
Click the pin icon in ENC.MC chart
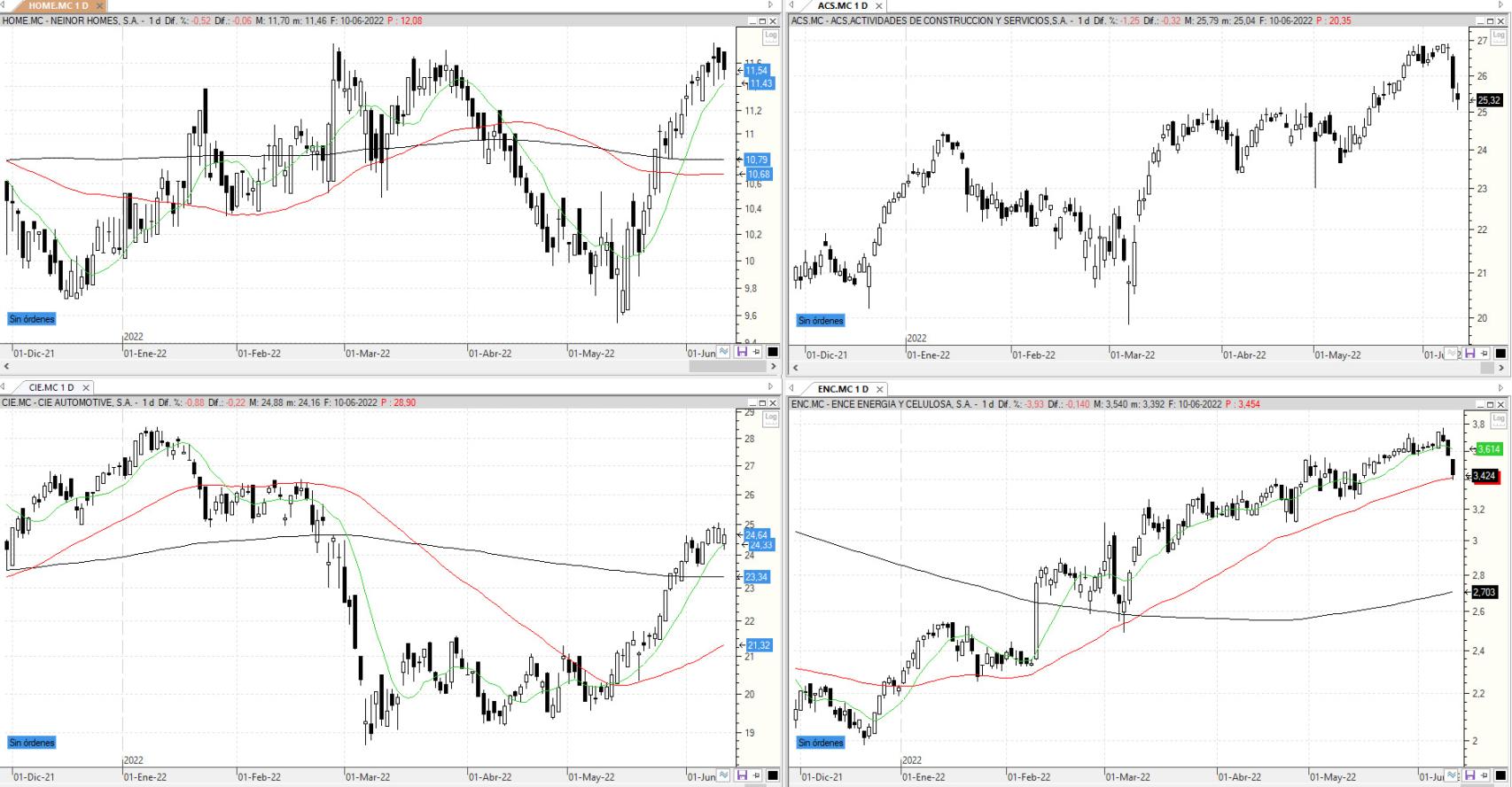(1485, 776)
